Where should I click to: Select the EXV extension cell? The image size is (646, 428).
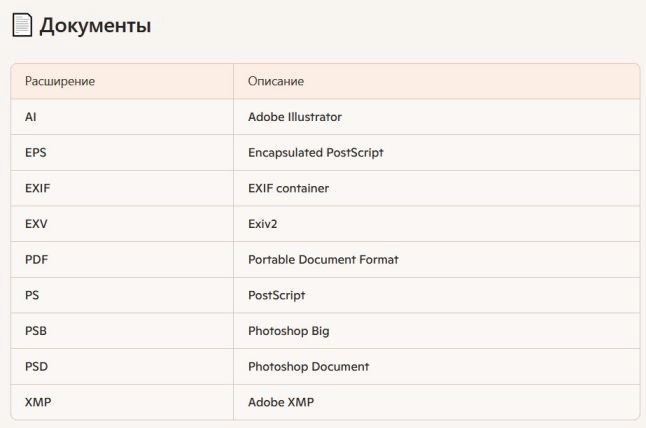click(36, 224)
